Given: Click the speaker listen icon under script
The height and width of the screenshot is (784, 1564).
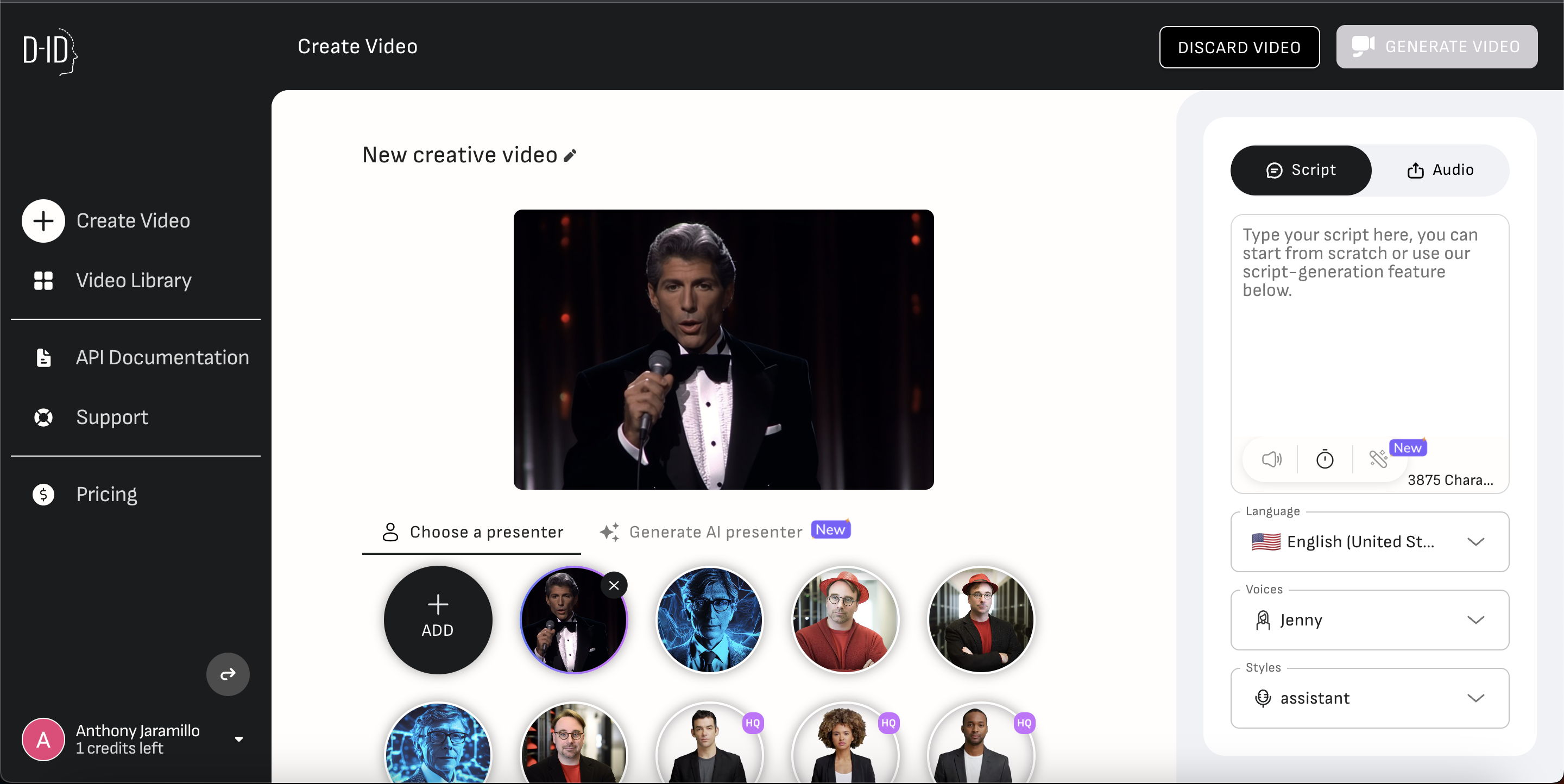Looking at the screenshot, I should pyautogui.click(x=1271, y=459).
